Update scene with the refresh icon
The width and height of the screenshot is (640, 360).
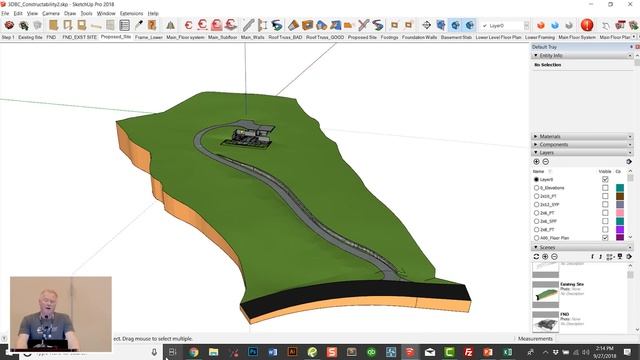pyautogui.click(x=536, y=256)
